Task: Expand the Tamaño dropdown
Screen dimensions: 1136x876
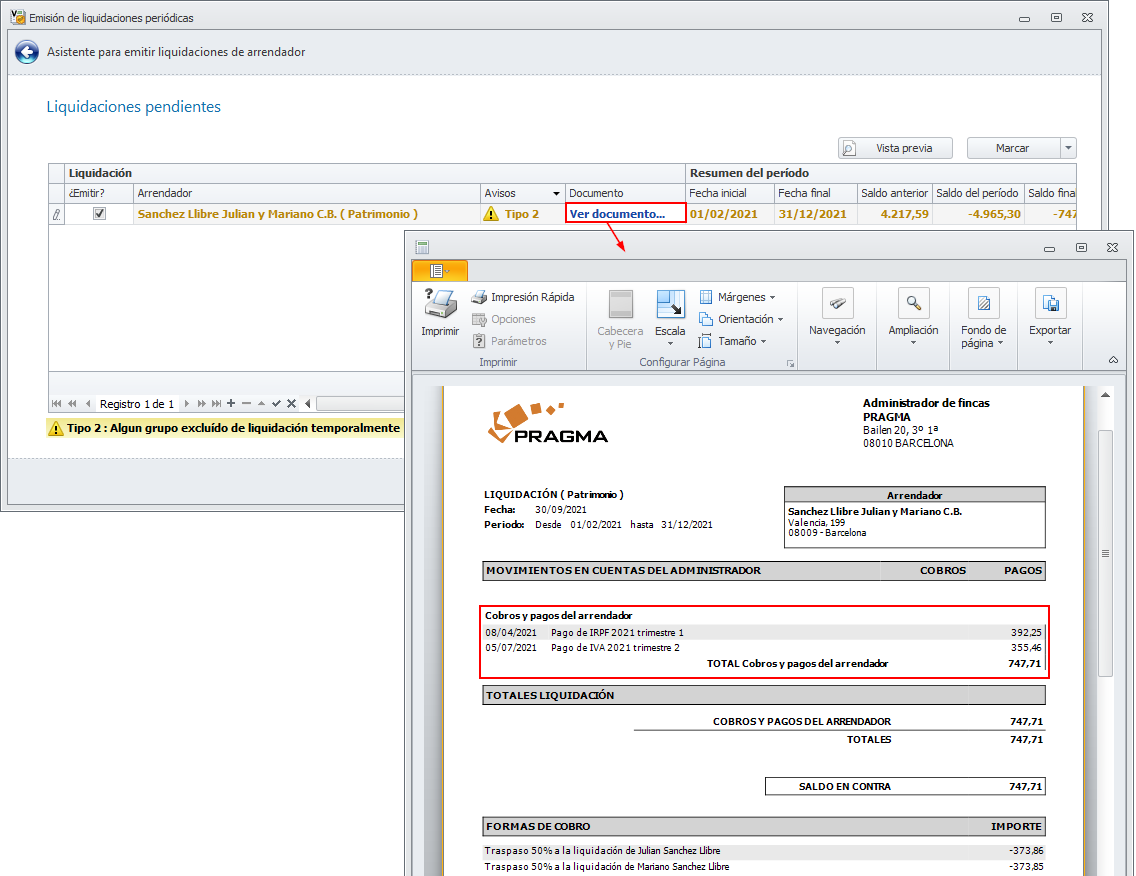Action: click(735, 341)
